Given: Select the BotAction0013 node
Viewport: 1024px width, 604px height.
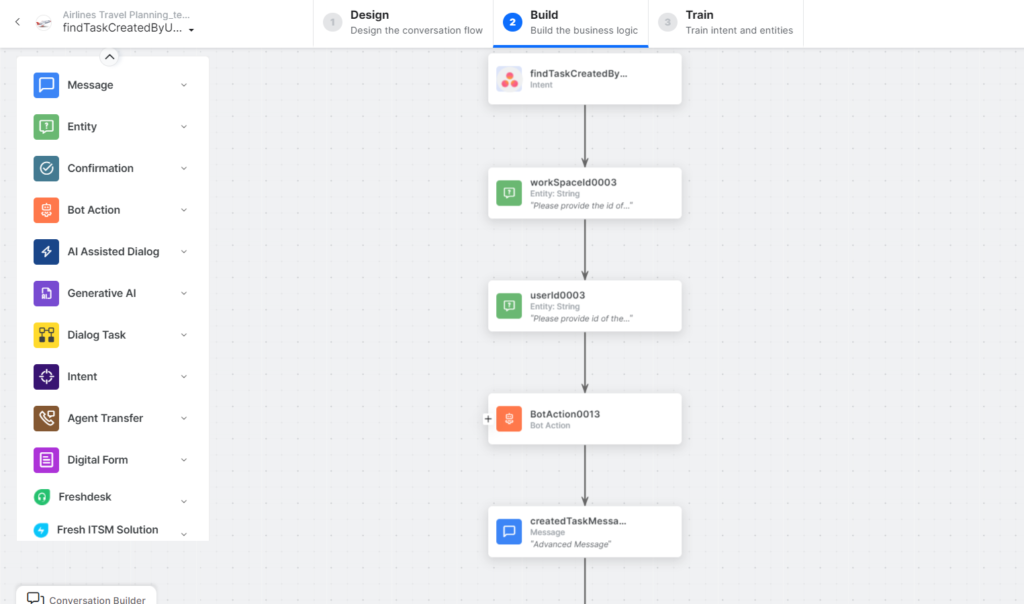Looking at the screenshot, I should [x=584, y=418].
